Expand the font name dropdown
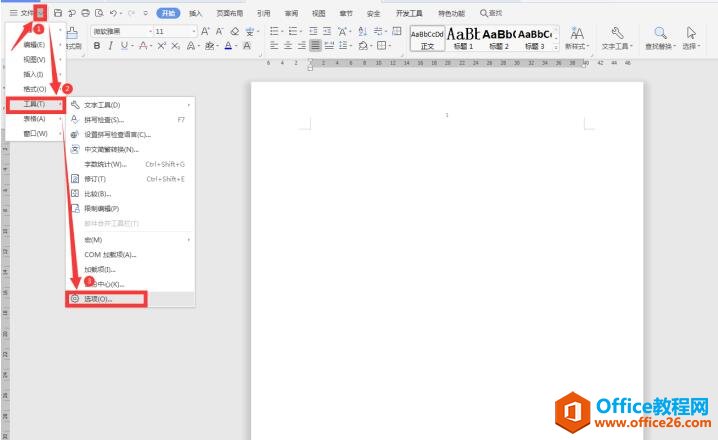The height and width of the screenshot is (440, 718). [x=150, y=31]
